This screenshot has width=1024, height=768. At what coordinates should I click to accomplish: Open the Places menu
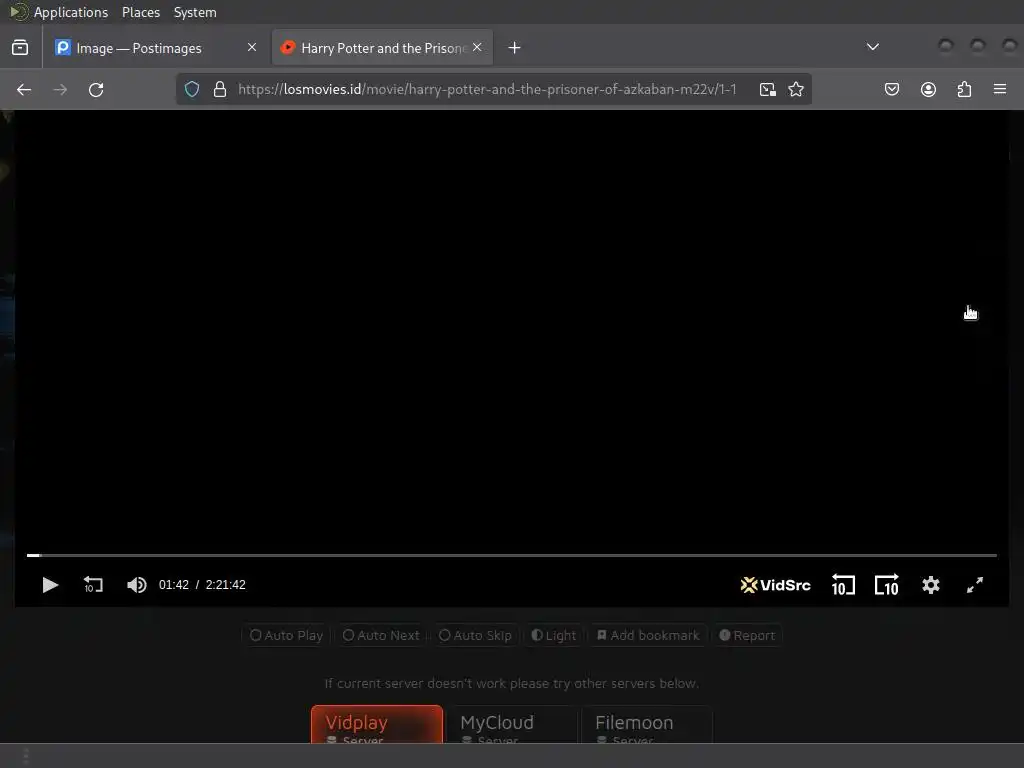click(140, 12)
